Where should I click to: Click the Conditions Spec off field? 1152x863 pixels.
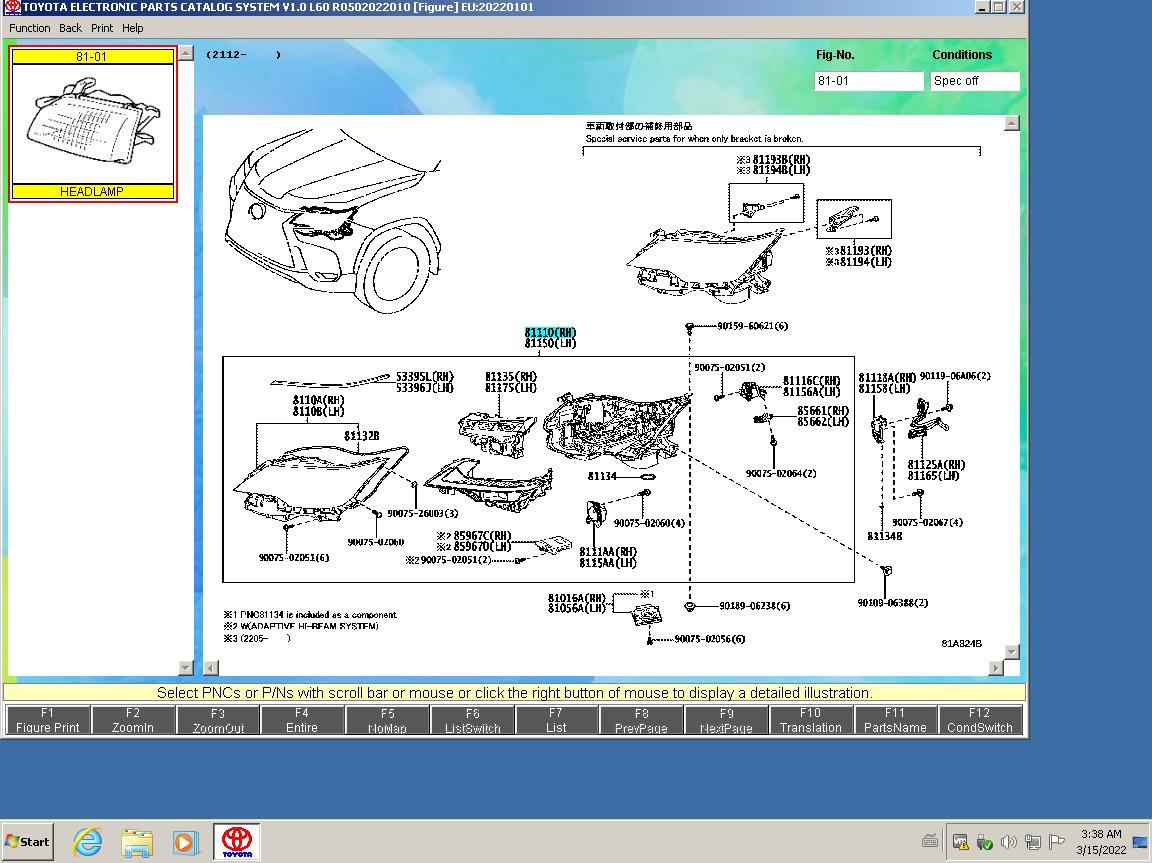tap(975, 81)
